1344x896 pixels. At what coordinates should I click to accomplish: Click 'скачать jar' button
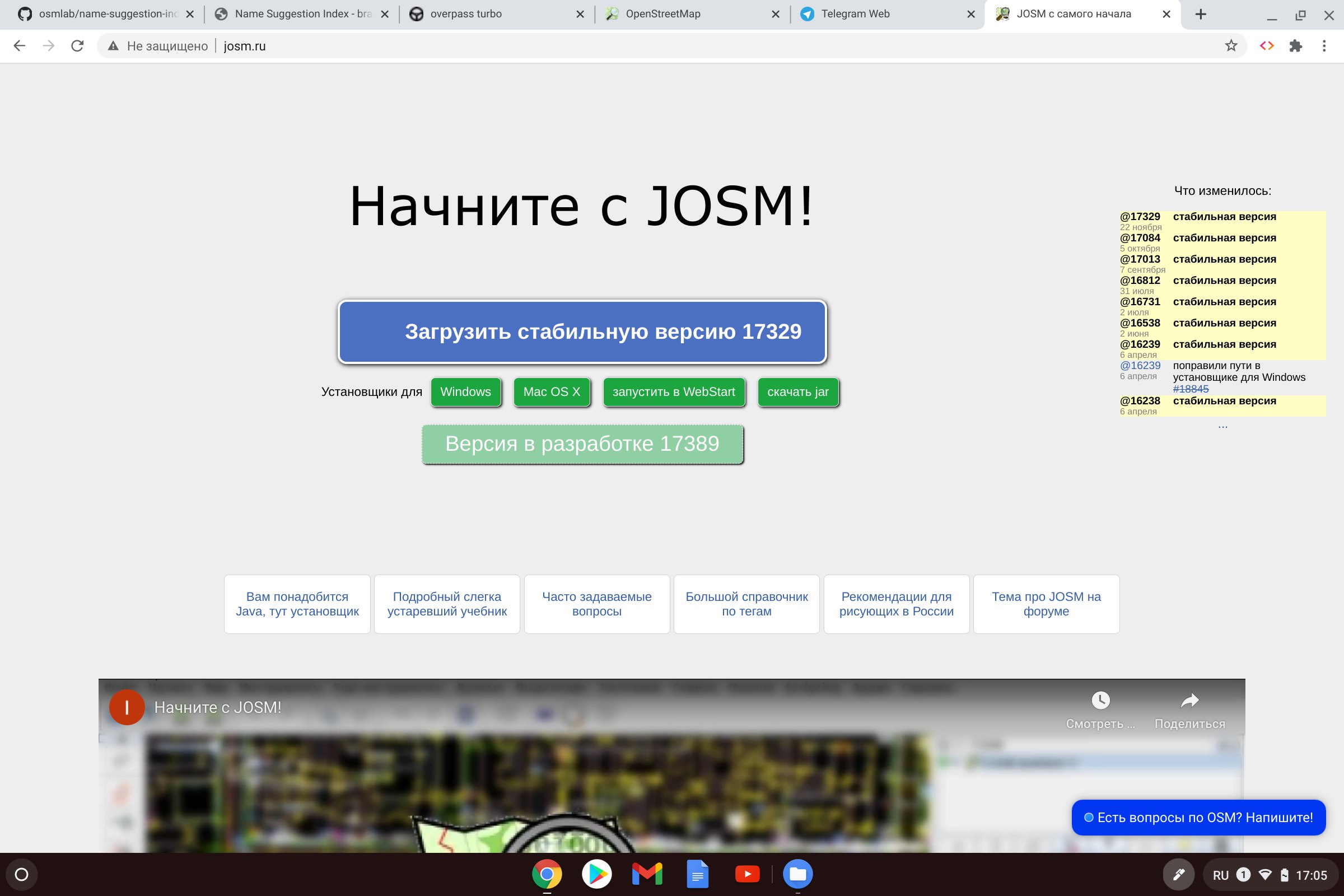(x=797, y=392)
